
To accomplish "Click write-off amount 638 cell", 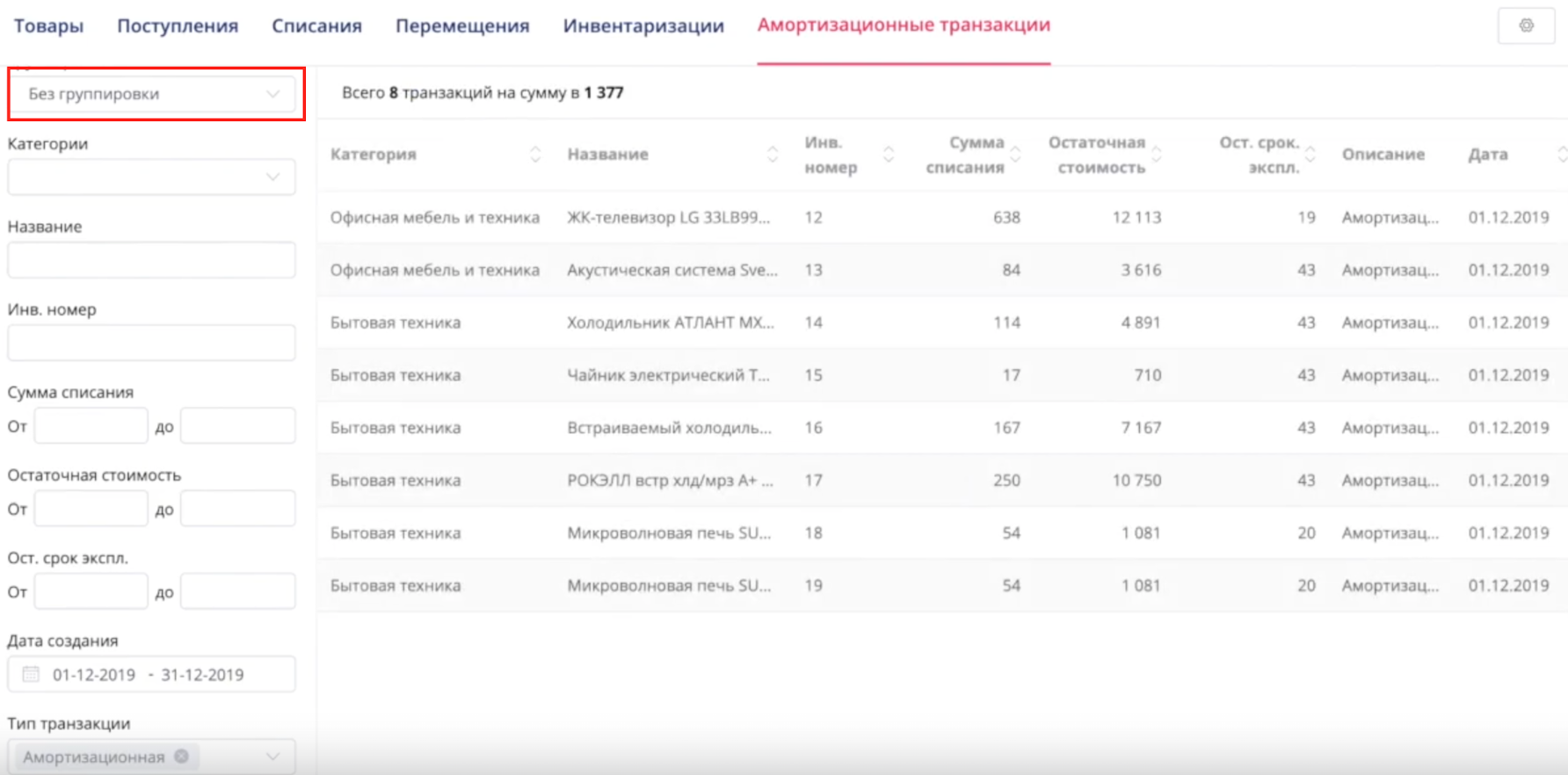I will (1006, 217).
